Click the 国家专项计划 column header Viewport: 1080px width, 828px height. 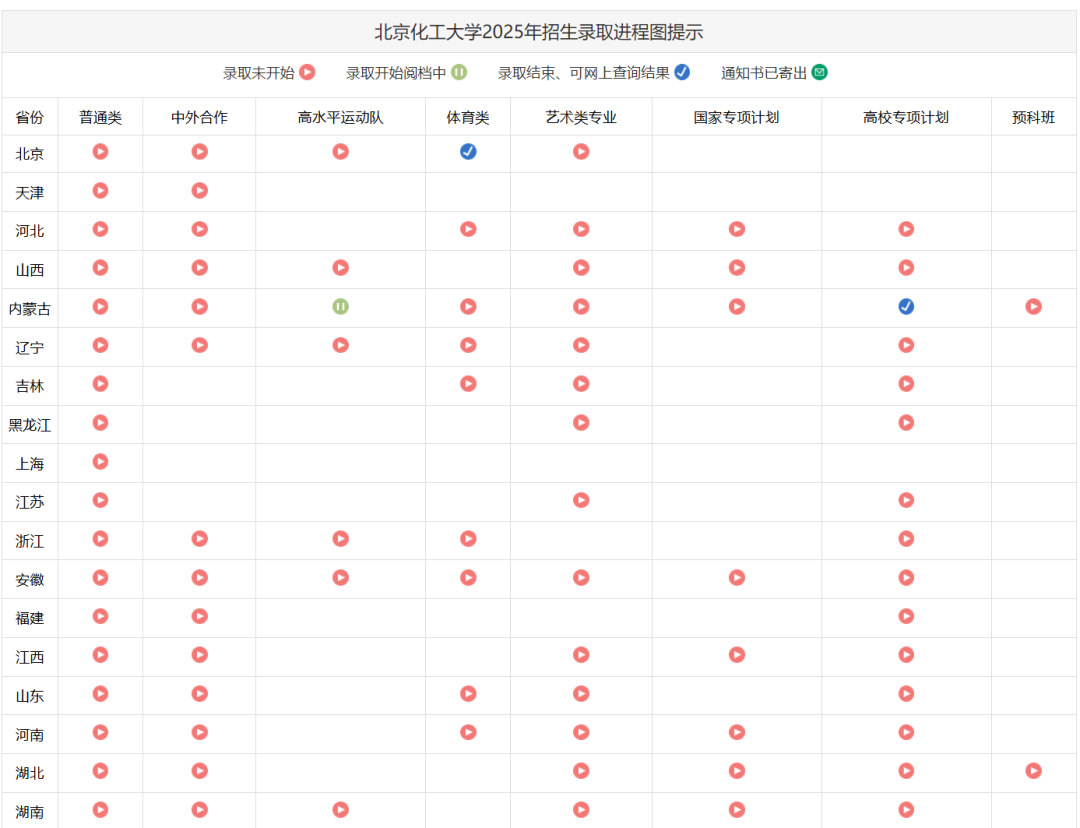point(737,118)
